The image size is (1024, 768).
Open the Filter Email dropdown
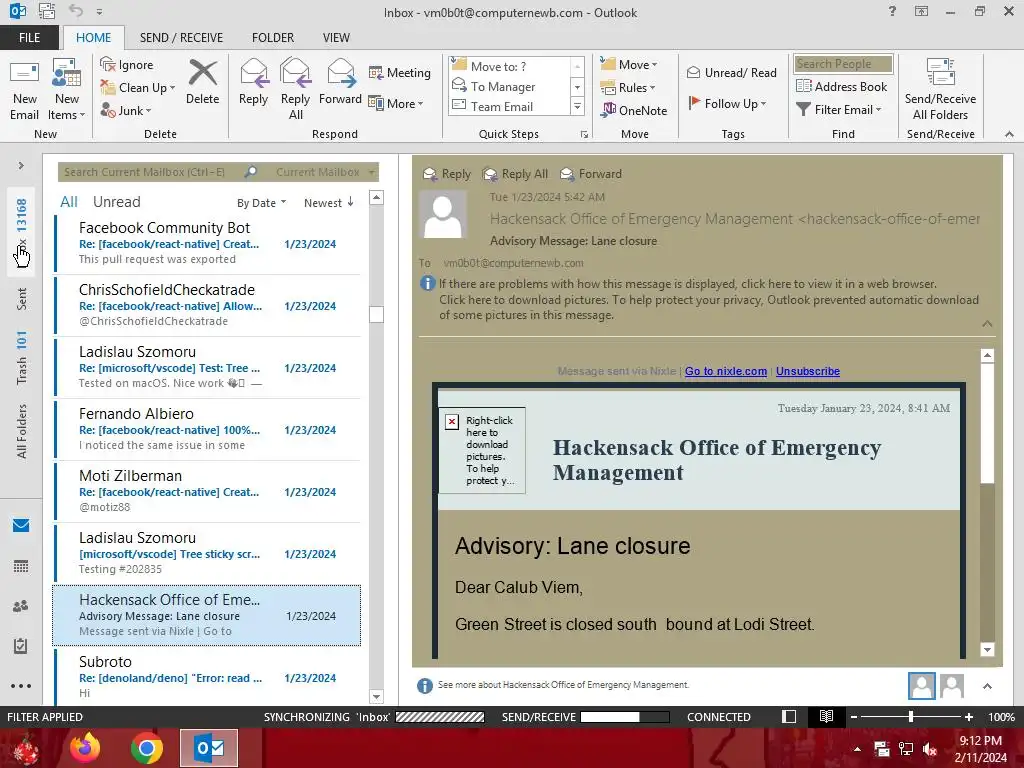click(x=839, y=110)
